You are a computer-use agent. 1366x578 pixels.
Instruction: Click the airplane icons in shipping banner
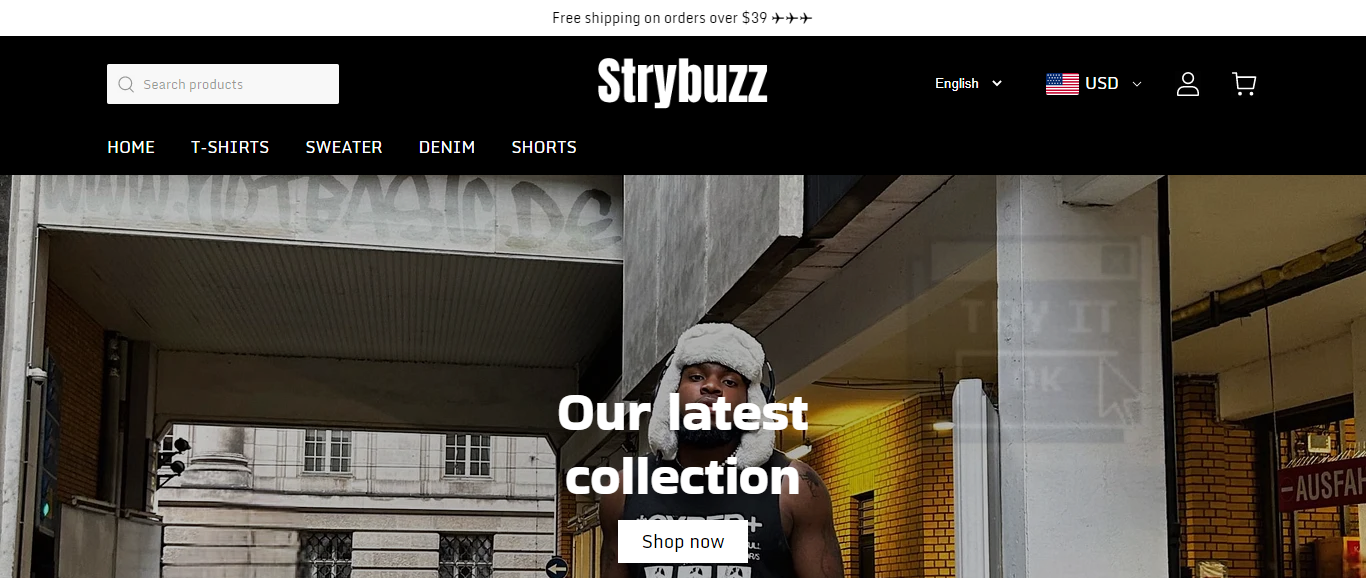coord(792,18)
